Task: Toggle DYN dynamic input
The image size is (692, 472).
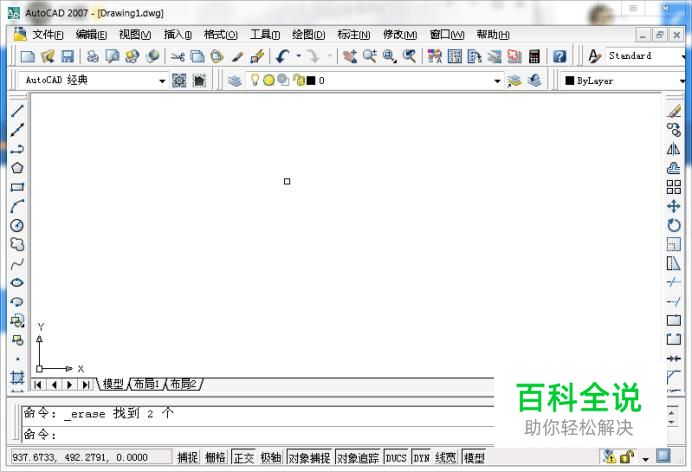Action: pyautogui.click(x=421, y=457)
